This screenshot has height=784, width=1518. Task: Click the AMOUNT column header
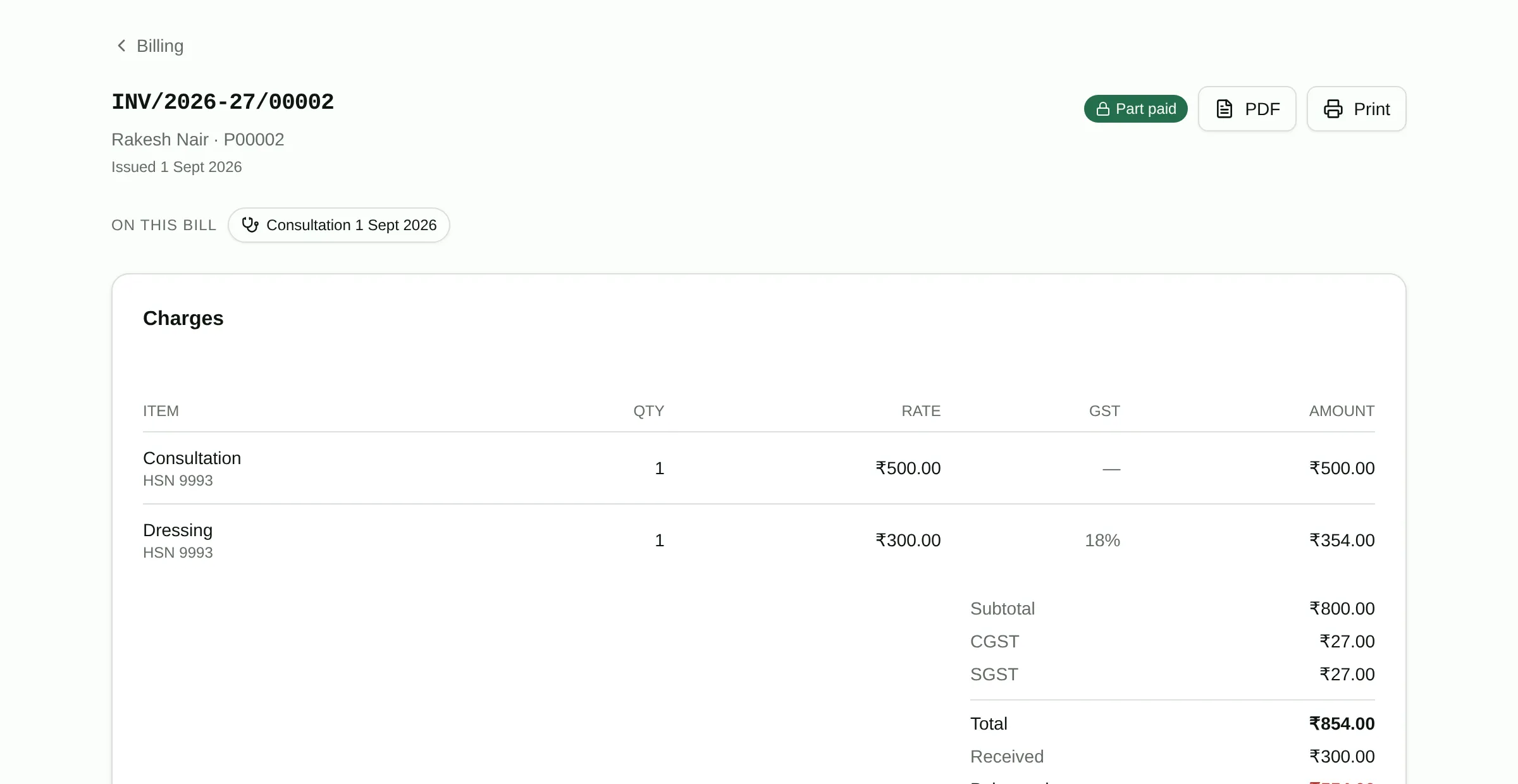point(1342,411)
